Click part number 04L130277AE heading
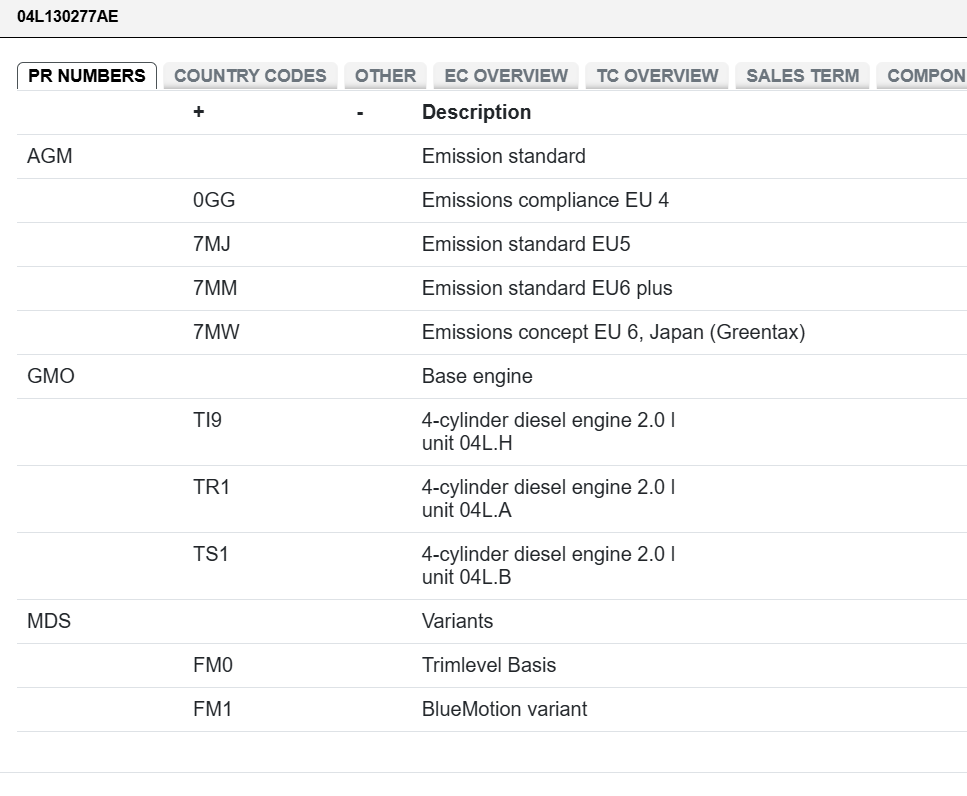This screenshot has height=796, width=967. click(68, 17)
